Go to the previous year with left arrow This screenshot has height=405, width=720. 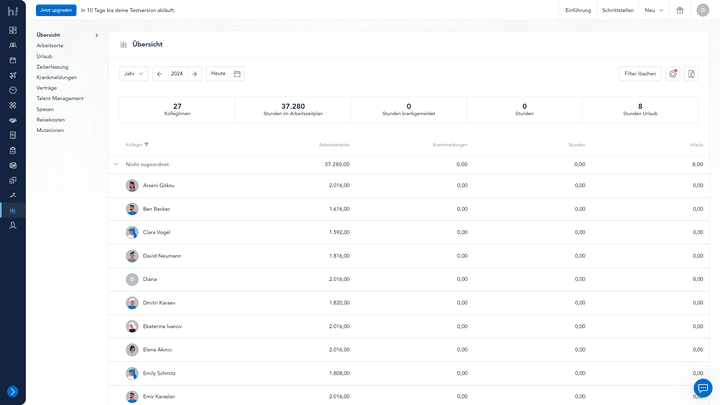pos(160,74)
